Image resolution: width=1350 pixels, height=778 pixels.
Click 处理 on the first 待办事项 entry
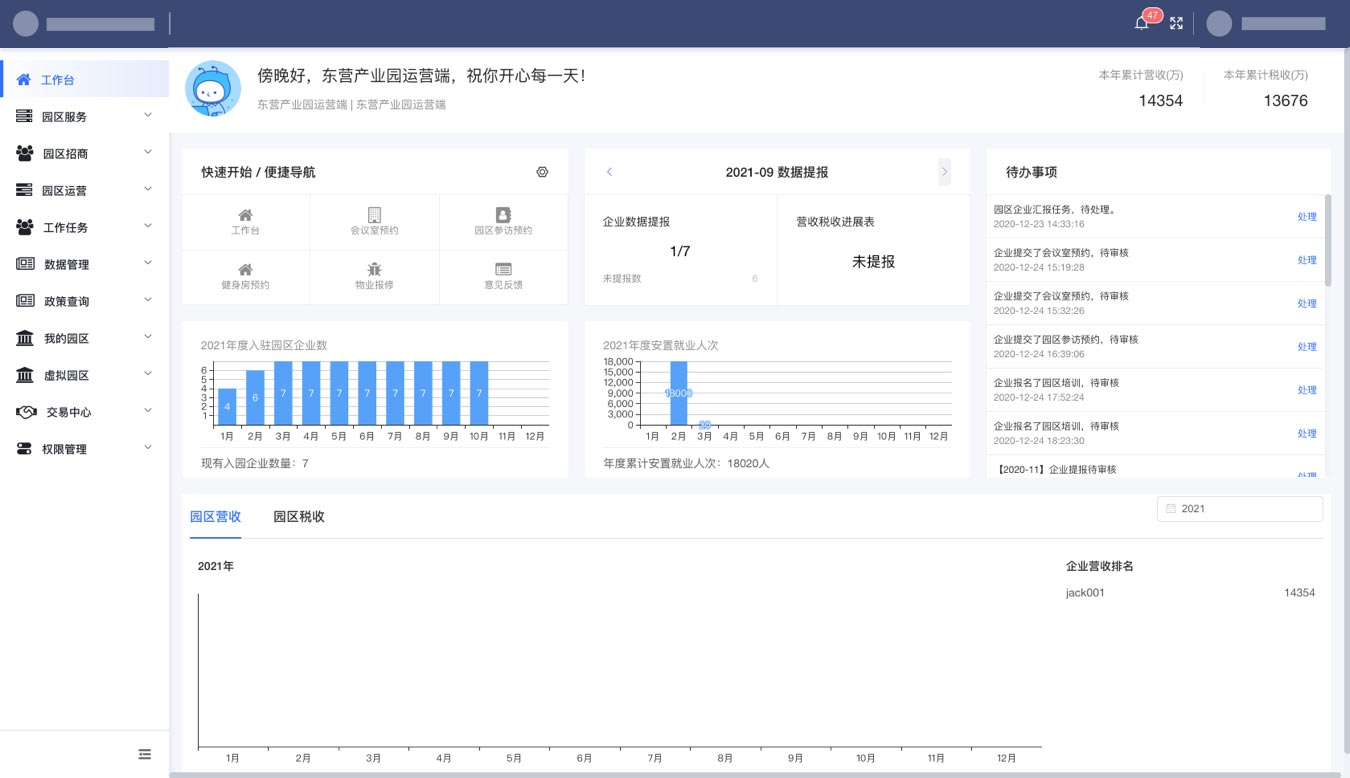point(1307,217)
